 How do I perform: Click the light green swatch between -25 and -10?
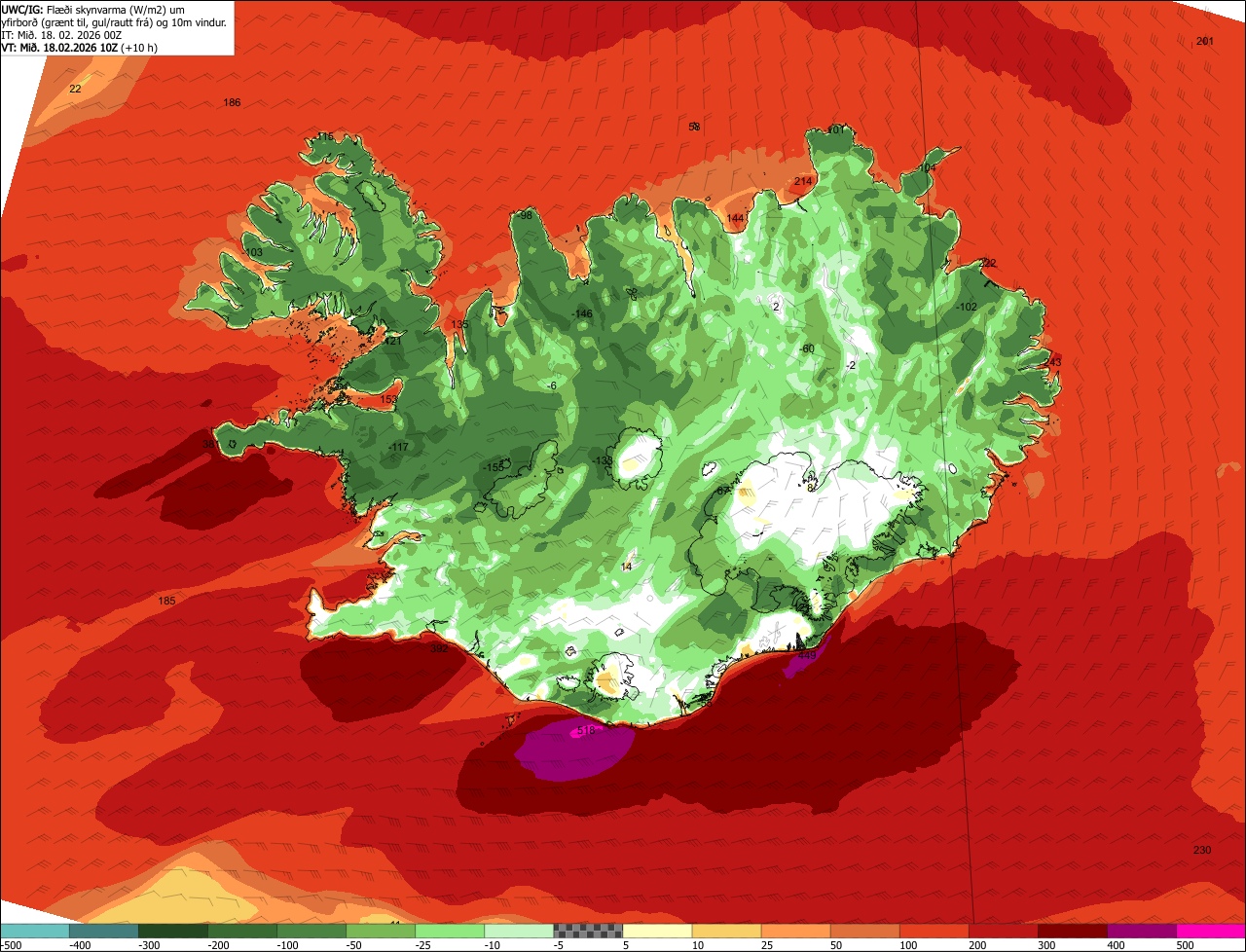point(449,931)
